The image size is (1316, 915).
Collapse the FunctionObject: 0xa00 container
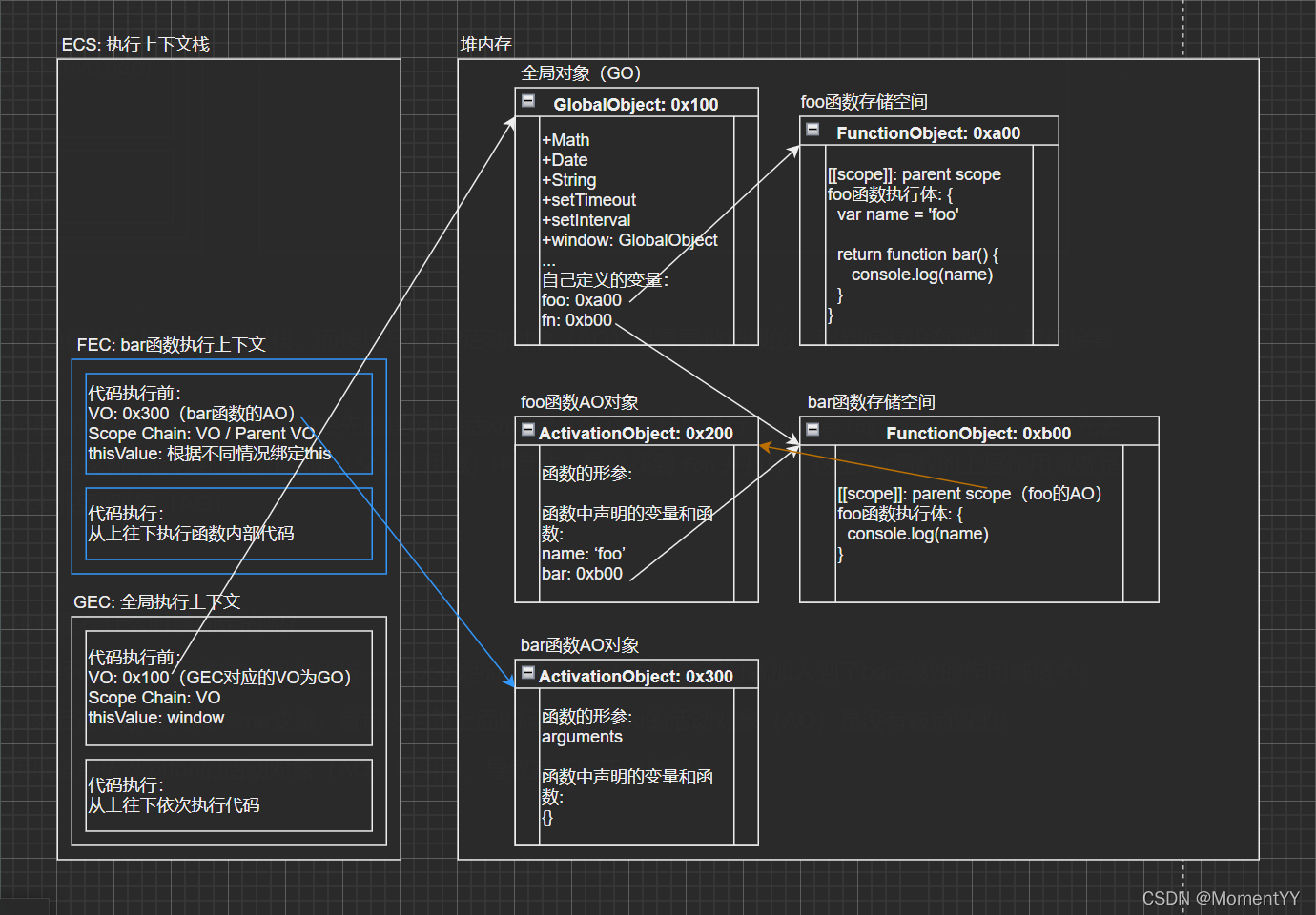(812, 129)
